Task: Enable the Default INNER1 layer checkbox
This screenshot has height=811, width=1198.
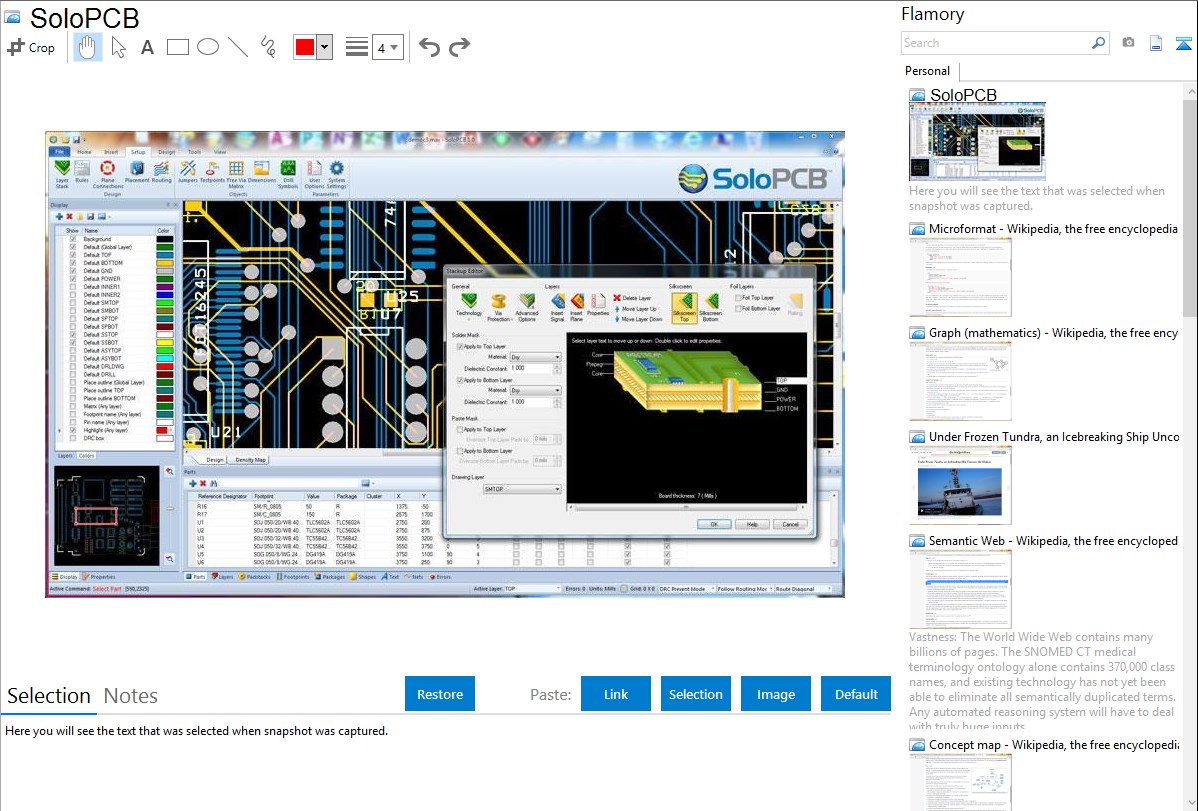Action: [73, 287]
